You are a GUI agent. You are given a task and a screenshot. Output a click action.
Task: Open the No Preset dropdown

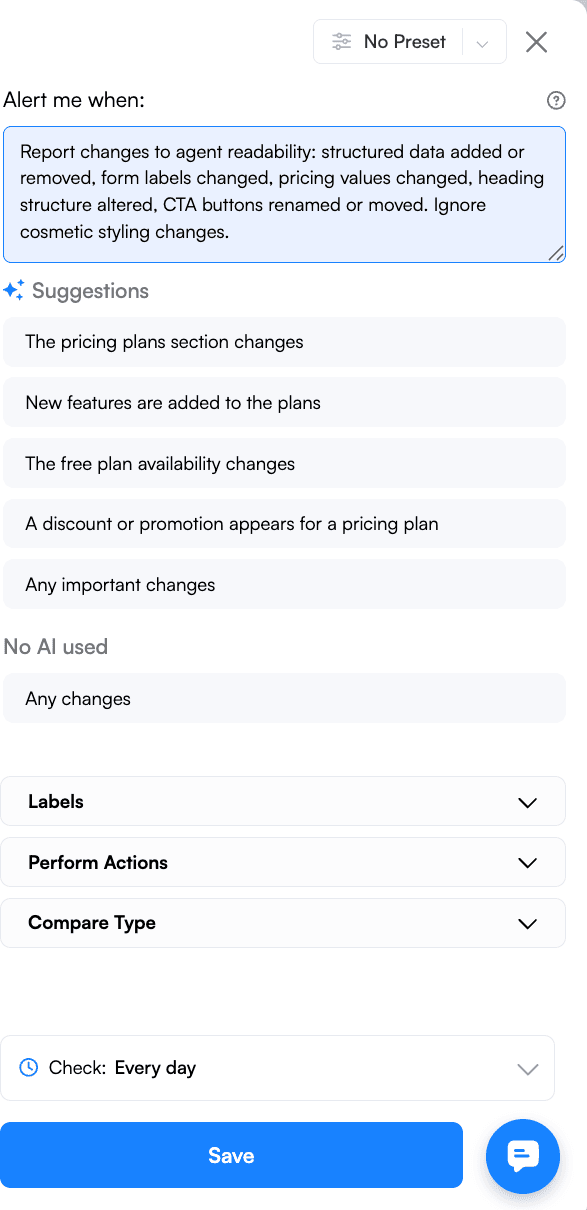coord(483,41)
